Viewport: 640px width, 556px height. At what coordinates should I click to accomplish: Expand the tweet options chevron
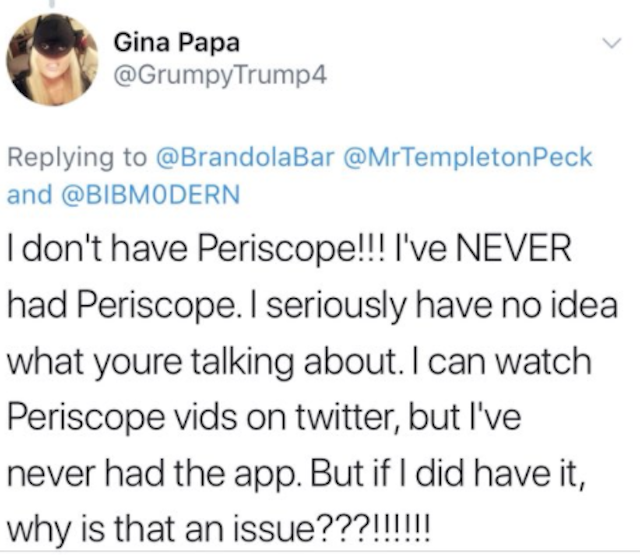612,42
